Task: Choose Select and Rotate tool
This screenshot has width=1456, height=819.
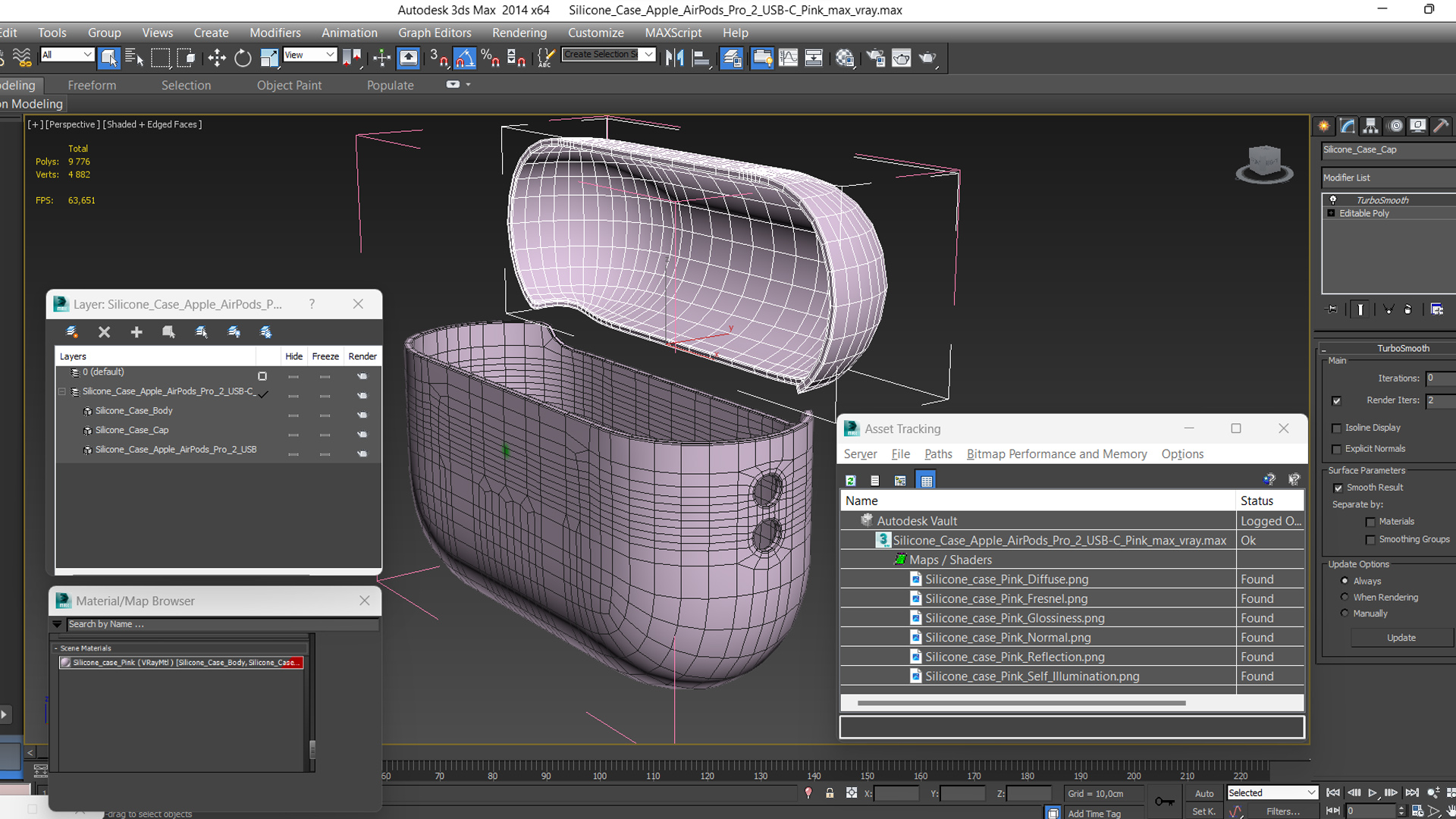Action: coord(243,58)
